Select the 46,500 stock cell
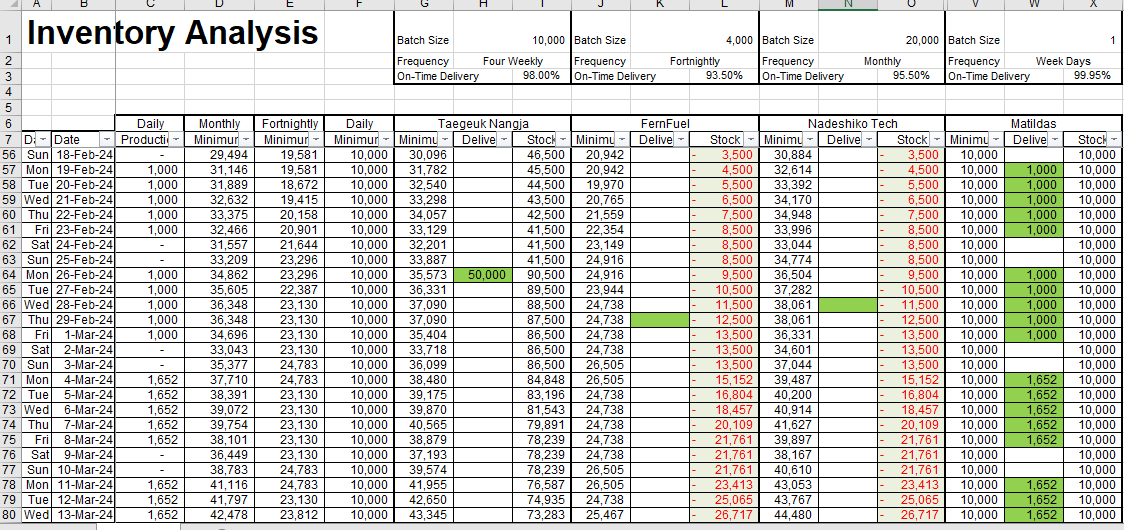 point(541,154)
